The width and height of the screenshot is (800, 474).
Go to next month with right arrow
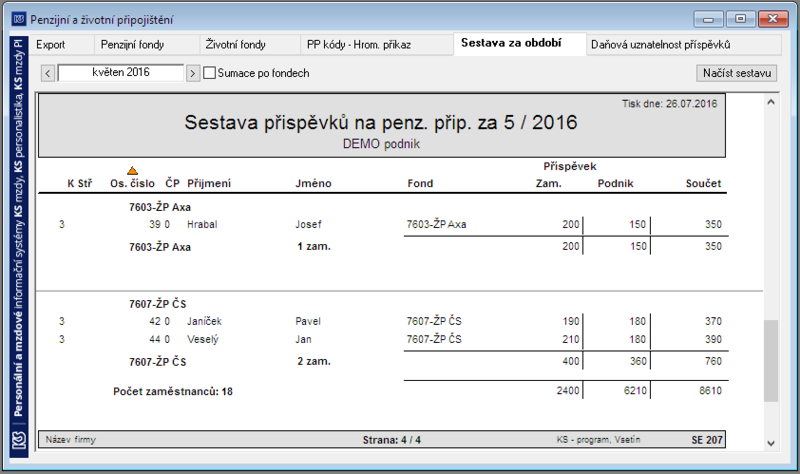[192, 73]
